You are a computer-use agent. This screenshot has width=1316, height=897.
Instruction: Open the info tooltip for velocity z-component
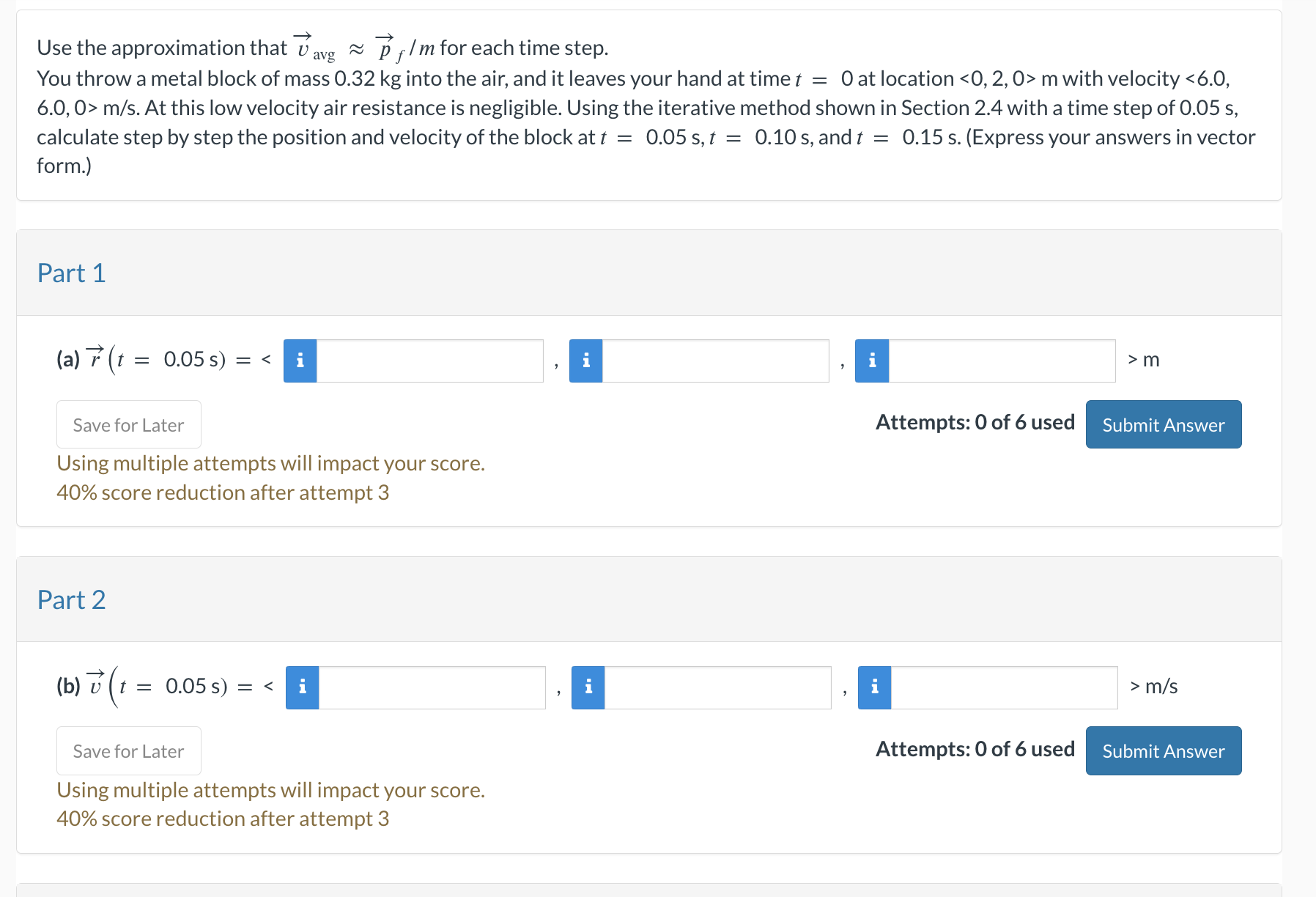click(x=873, y=687)
